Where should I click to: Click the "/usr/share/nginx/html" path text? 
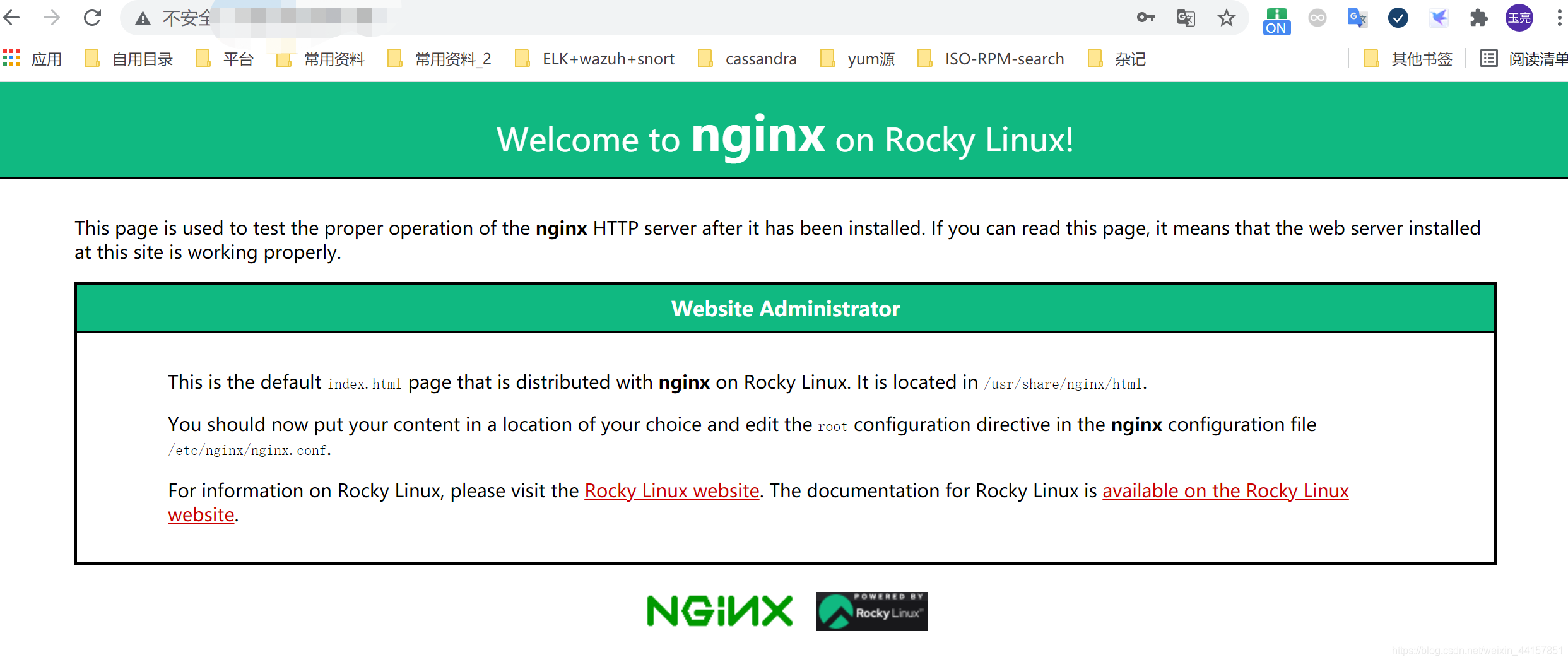pyautogui.click(x=1063, y=384)
